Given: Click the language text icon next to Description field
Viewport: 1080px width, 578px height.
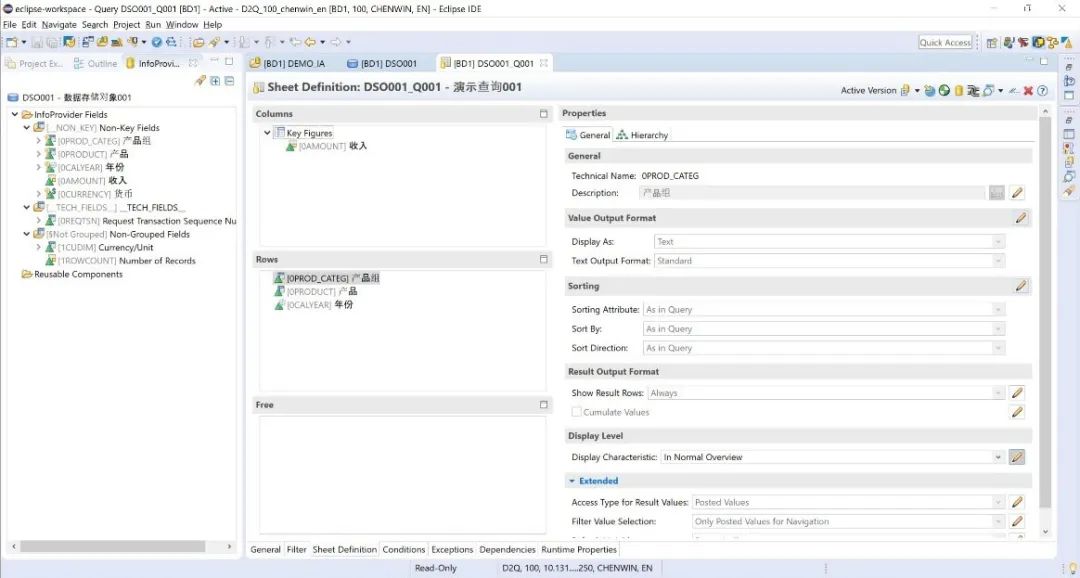Looking at the screenshot, I should [x=997, y=193].
